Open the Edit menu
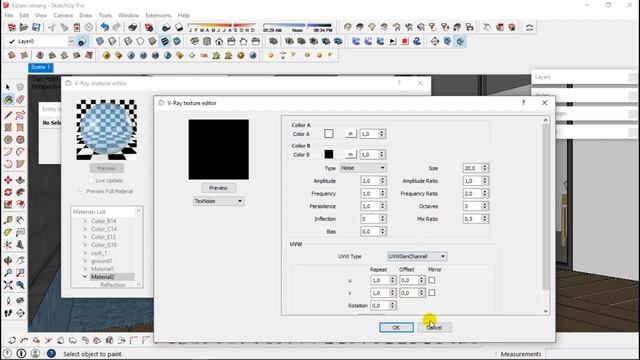Image resolution: width=640 pixels, height=360 pixels. point(24,15)
